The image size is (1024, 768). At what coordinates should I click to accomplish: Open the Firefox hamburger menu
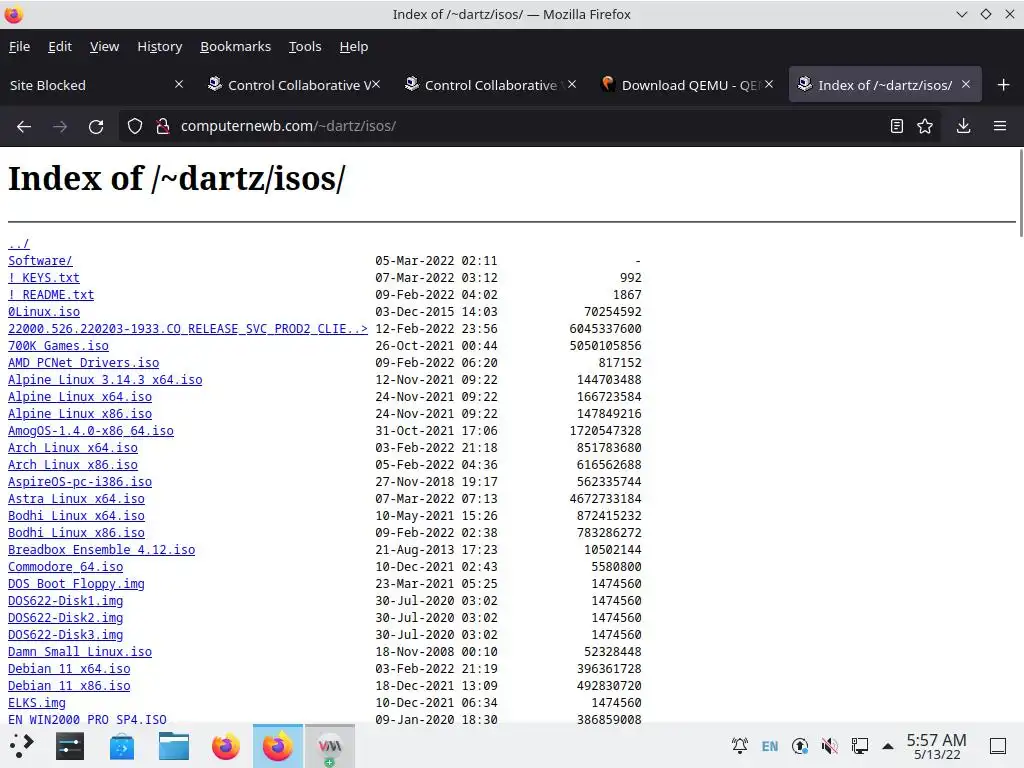click(x=1000, y=126)
